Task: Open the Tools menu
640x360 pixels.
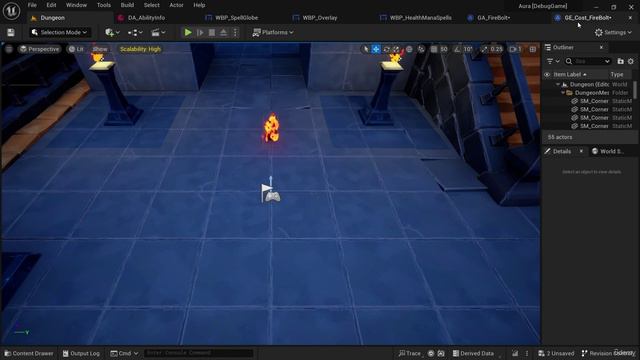Action: click(104, 5)
